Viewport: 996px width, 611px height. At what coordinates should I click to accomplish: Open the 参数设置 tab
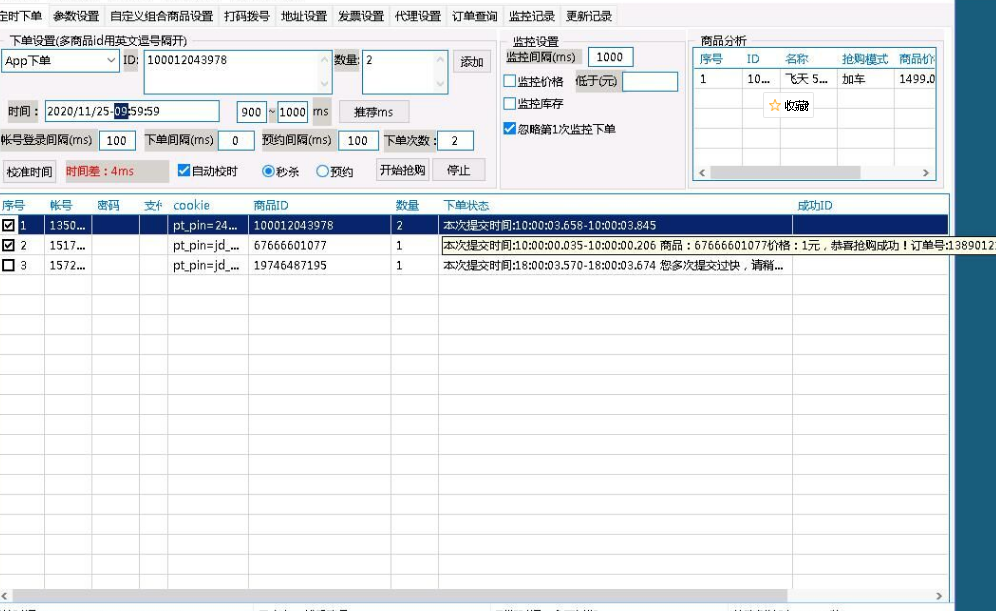76,16
